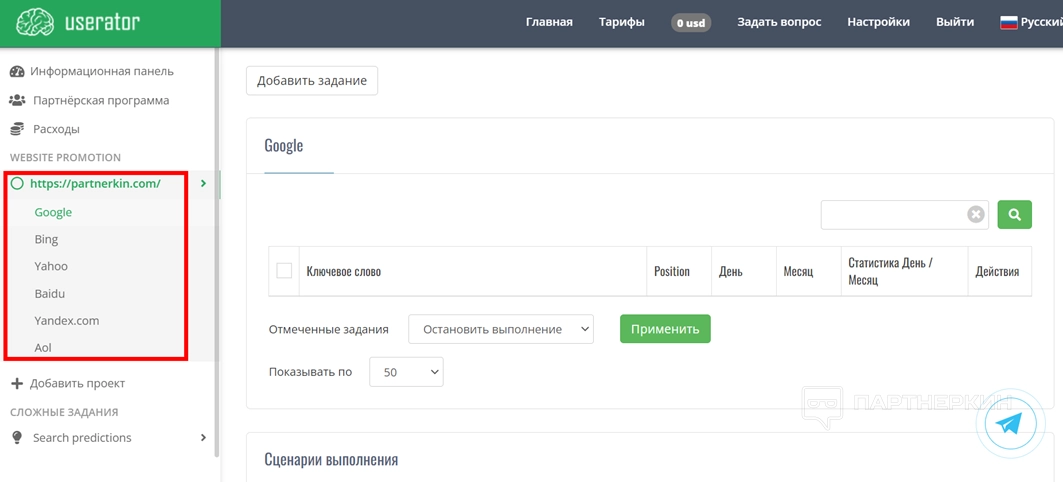Select Baidu in the sidebar

pos(49,294)
